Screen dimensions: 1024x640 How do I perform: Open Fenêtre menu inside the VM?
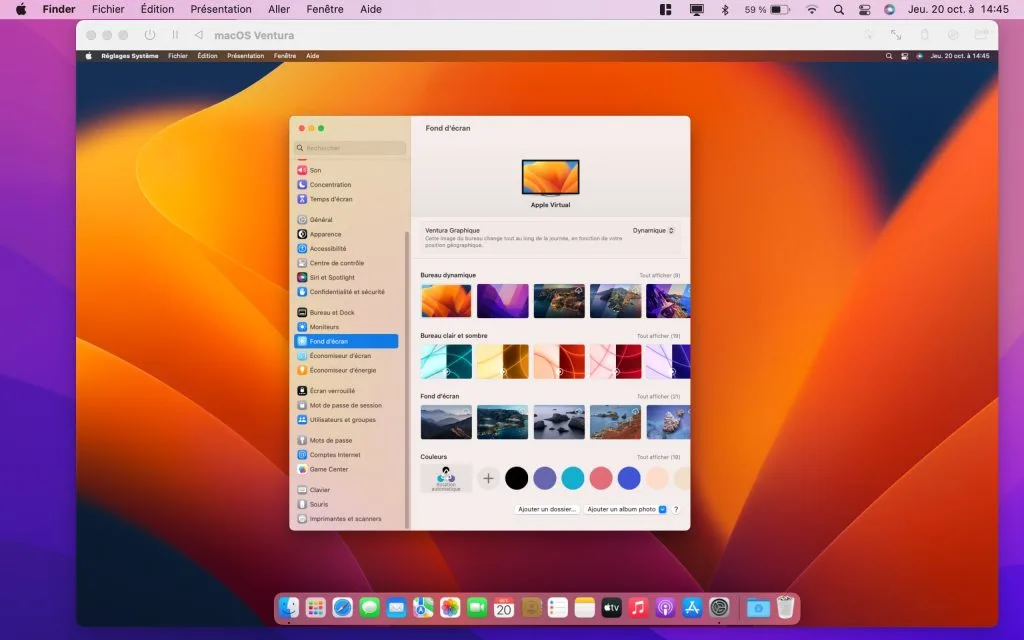click(x=285, y=56)
